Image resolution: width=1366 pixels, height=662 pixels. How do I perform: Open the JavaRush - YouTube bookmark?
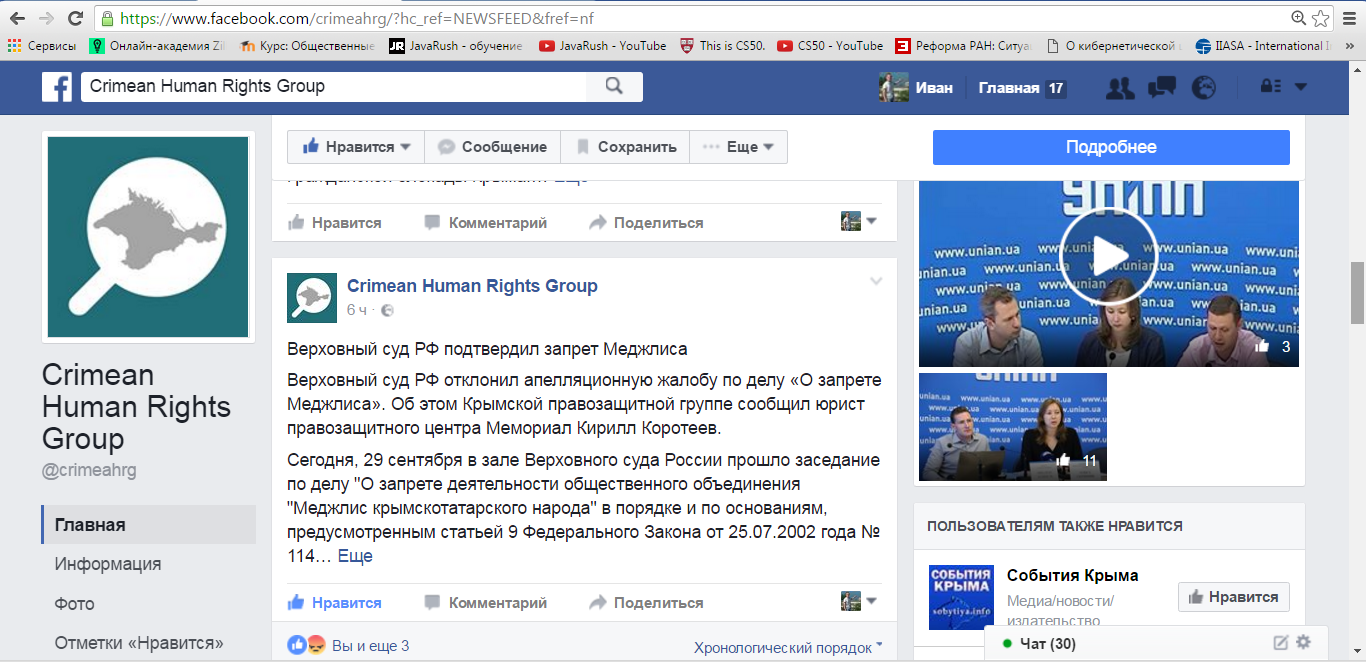[x=602, y=46]
